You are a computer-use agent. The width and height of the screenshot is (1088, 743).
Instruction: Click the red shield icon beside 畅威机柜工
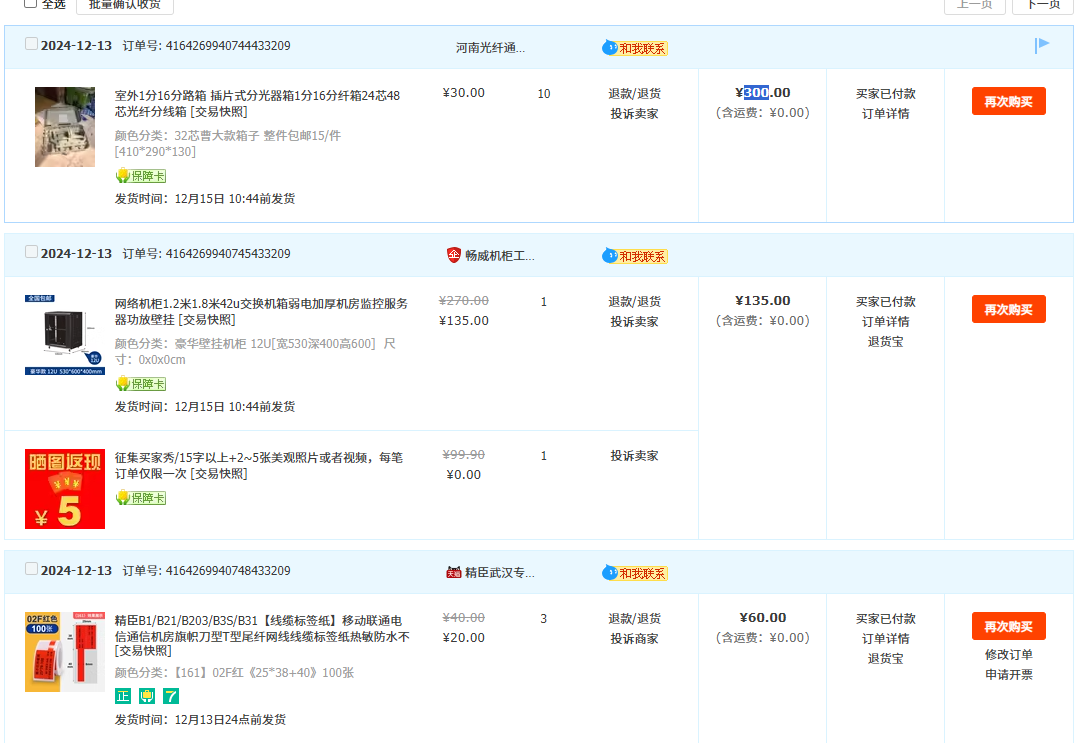pyautogui.click(x=454, y=255)
